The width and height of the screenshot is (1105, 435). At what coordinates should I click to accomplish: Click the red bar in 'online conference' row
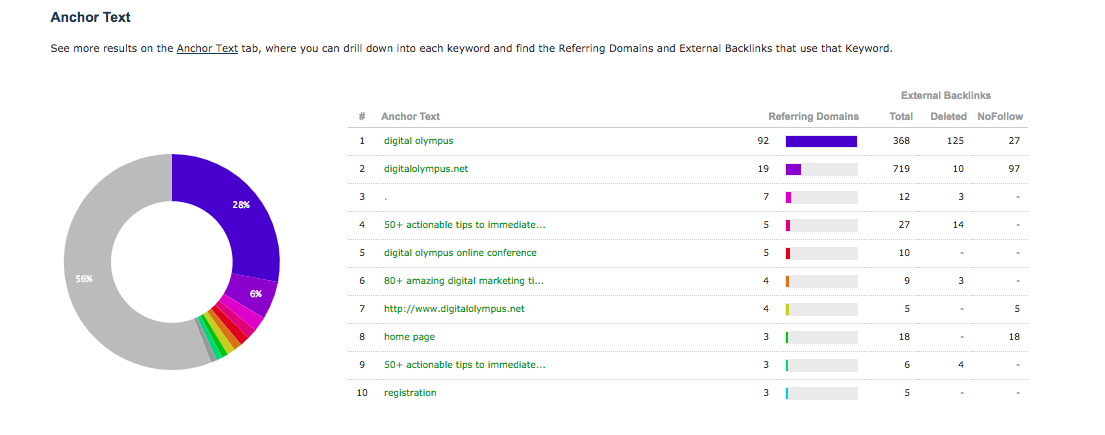click(788, 253)
